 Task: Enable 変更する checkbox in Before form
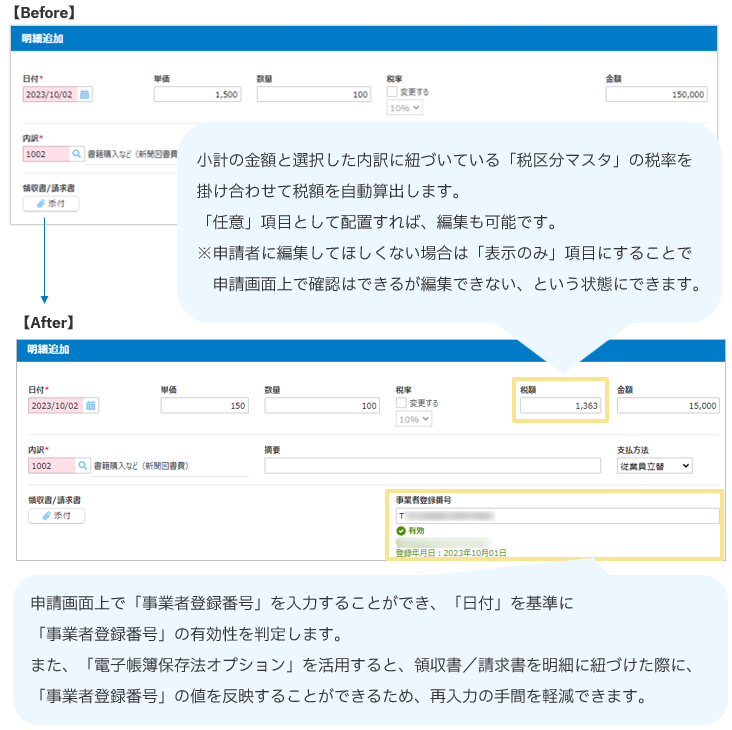pyautogui.click(x=391, y=92)
